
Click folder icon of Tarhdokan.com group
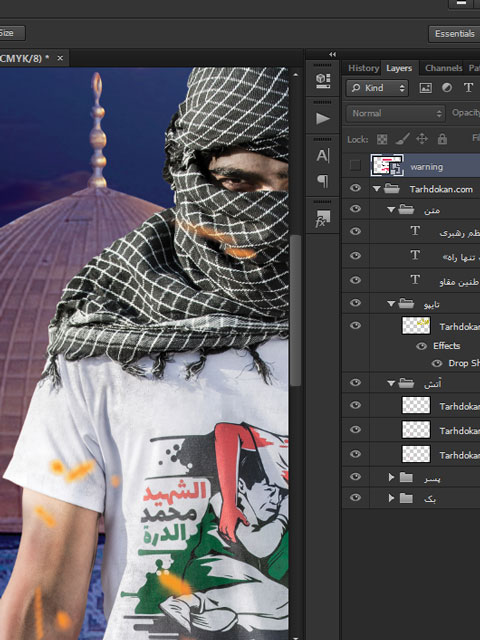[392, 189]
